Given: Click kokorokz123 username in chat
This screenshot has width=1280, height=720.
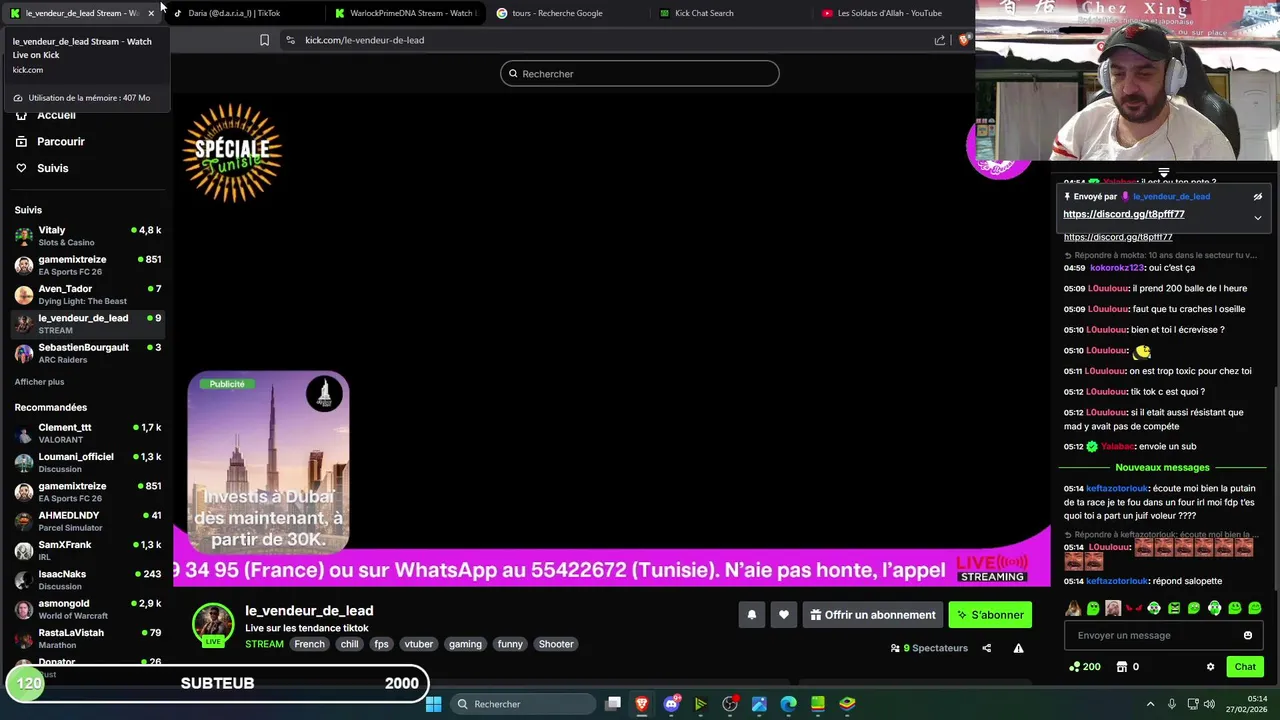Looking at the screenshot, I should [1116, 268].
